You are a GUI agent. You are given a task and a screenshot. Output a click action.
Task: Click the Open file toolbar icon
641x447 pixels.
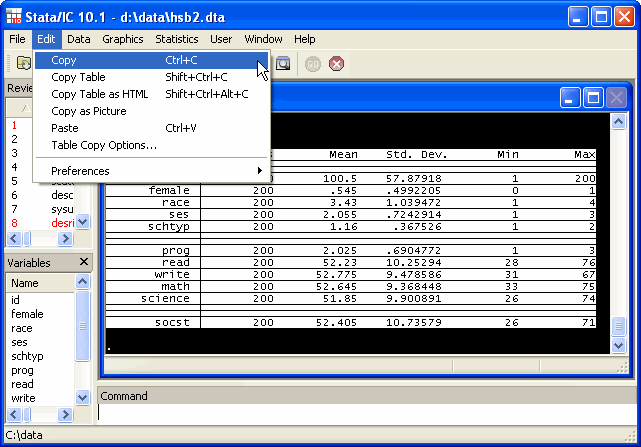tap(23, 63)
